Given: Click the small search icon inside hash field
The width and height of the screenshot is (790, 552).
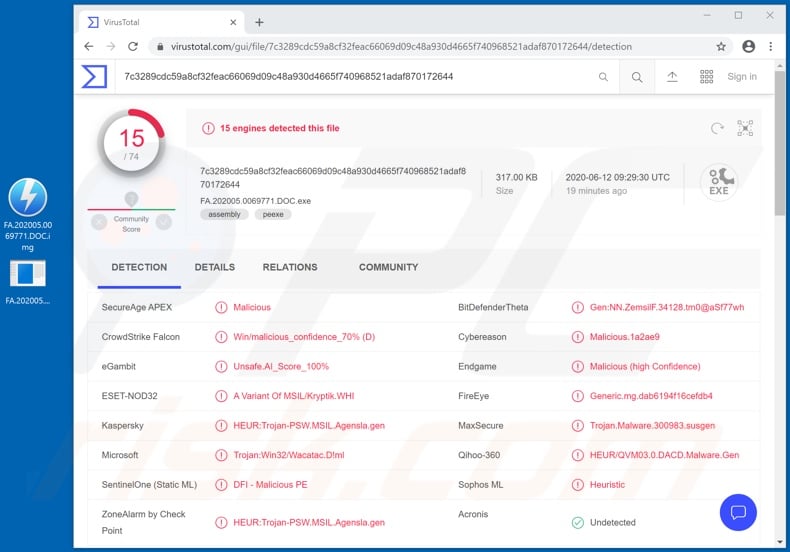Looking at the screenshot, I should pyautogui.click(x=603, y=77).
